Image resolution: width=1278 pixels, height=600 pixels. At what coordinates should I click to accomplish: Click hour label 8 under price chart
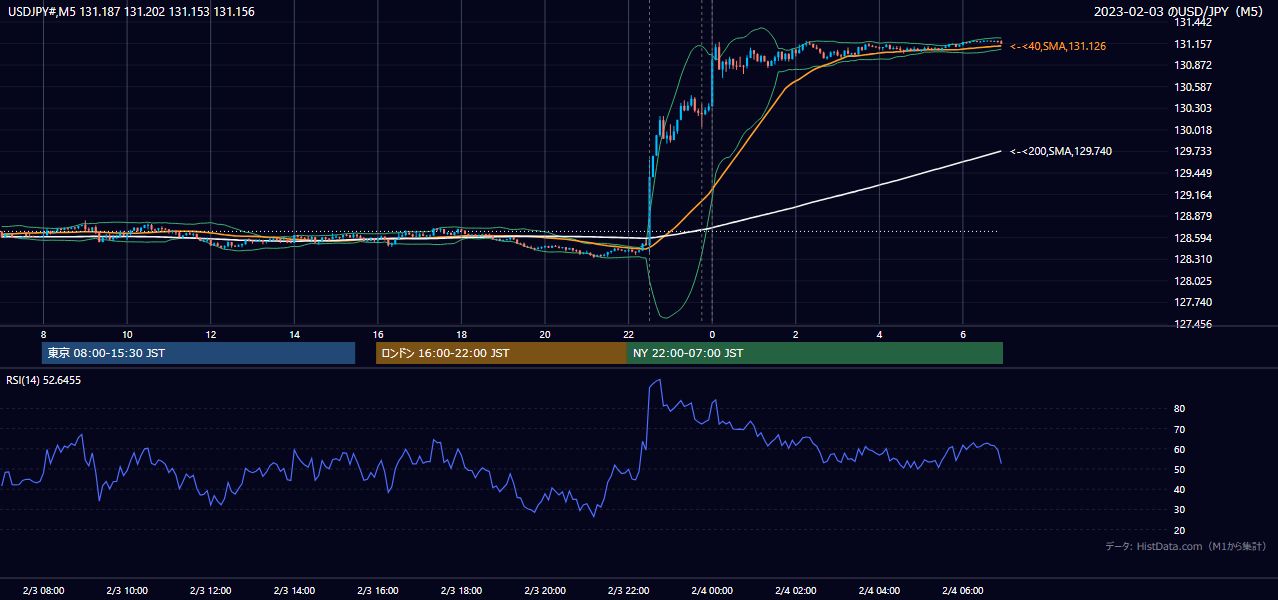tap(43, 334)
